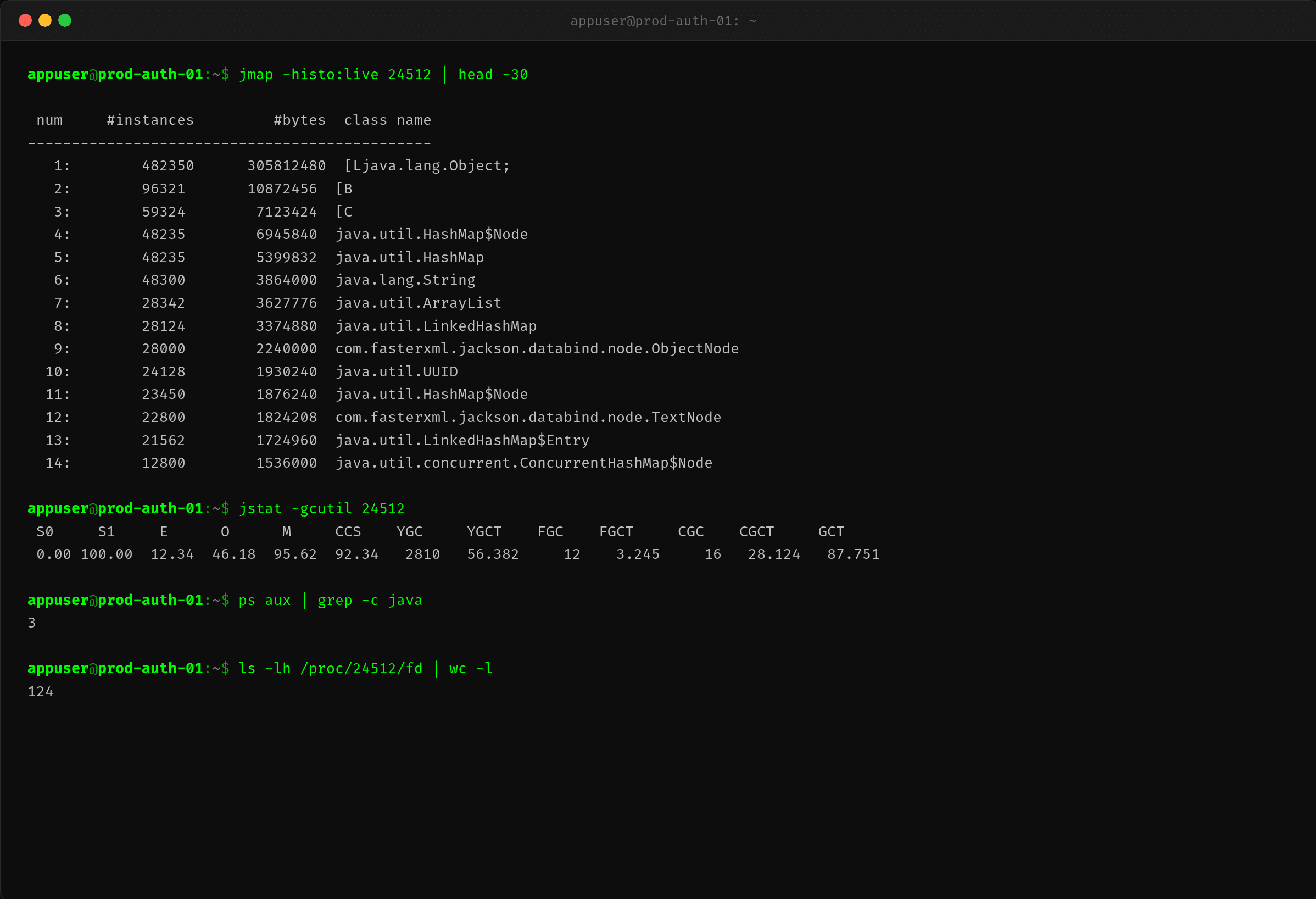This screenshot has width=1316, height=899.
Task: Click the 87.751 total GCT value
Action: coord(853,554)
